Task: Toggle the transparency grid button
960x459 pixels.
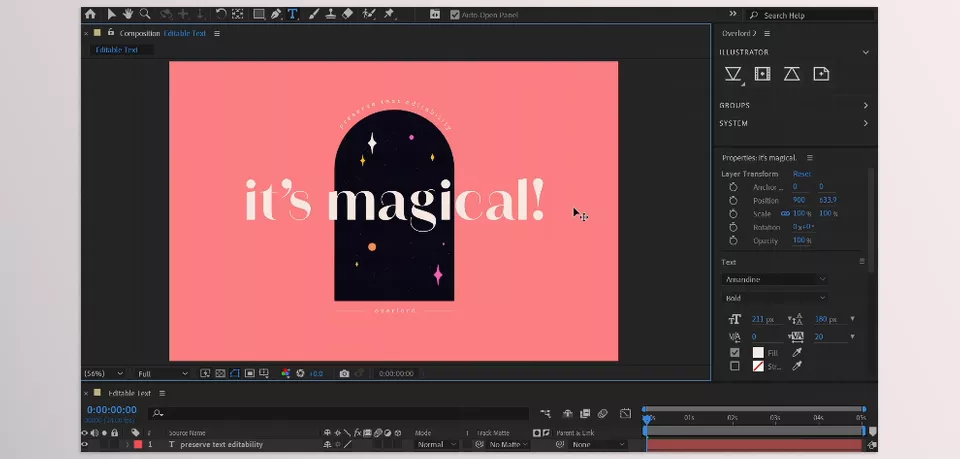Action: (x=220, y=373)
